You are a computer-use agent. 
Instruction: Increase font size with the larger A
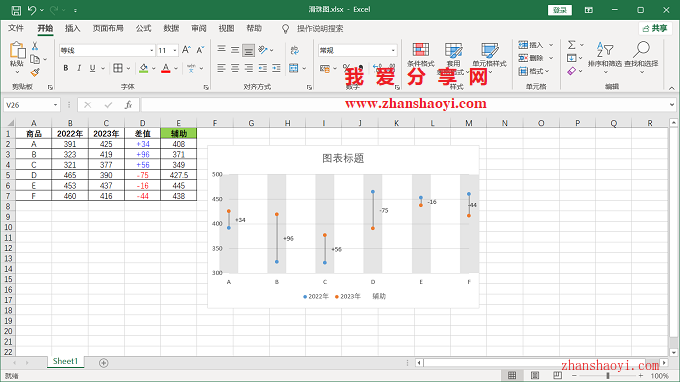[x=186, y=50]
